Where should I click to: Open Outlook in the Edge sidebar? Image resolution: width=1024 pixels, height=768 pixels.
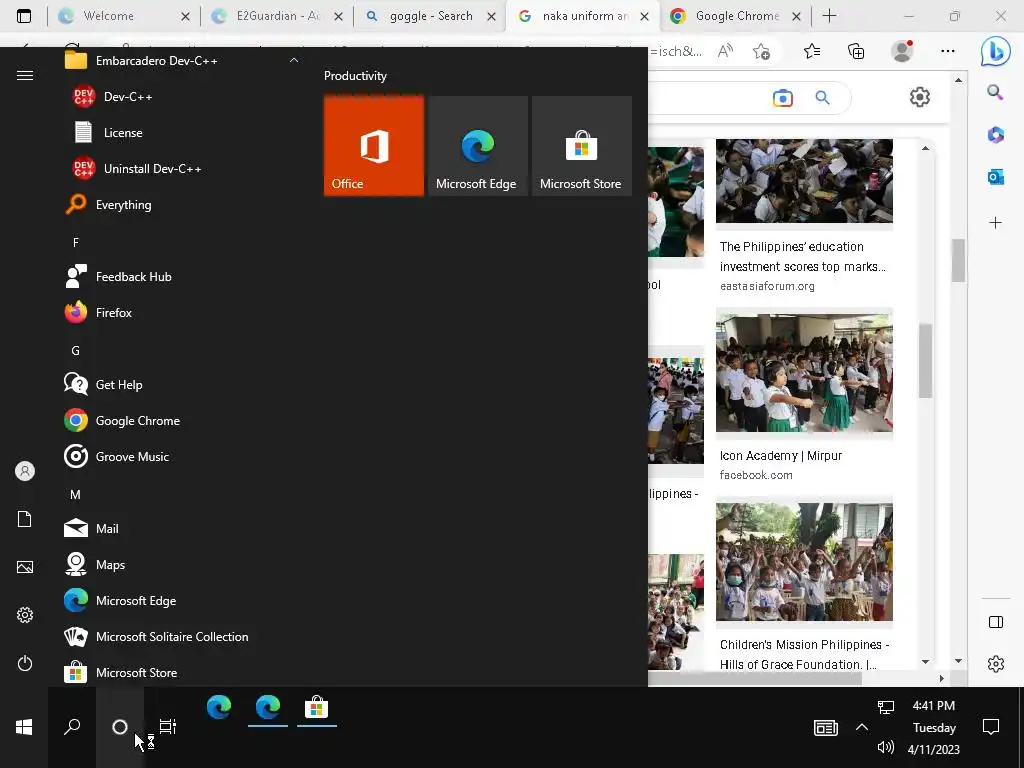995,176
